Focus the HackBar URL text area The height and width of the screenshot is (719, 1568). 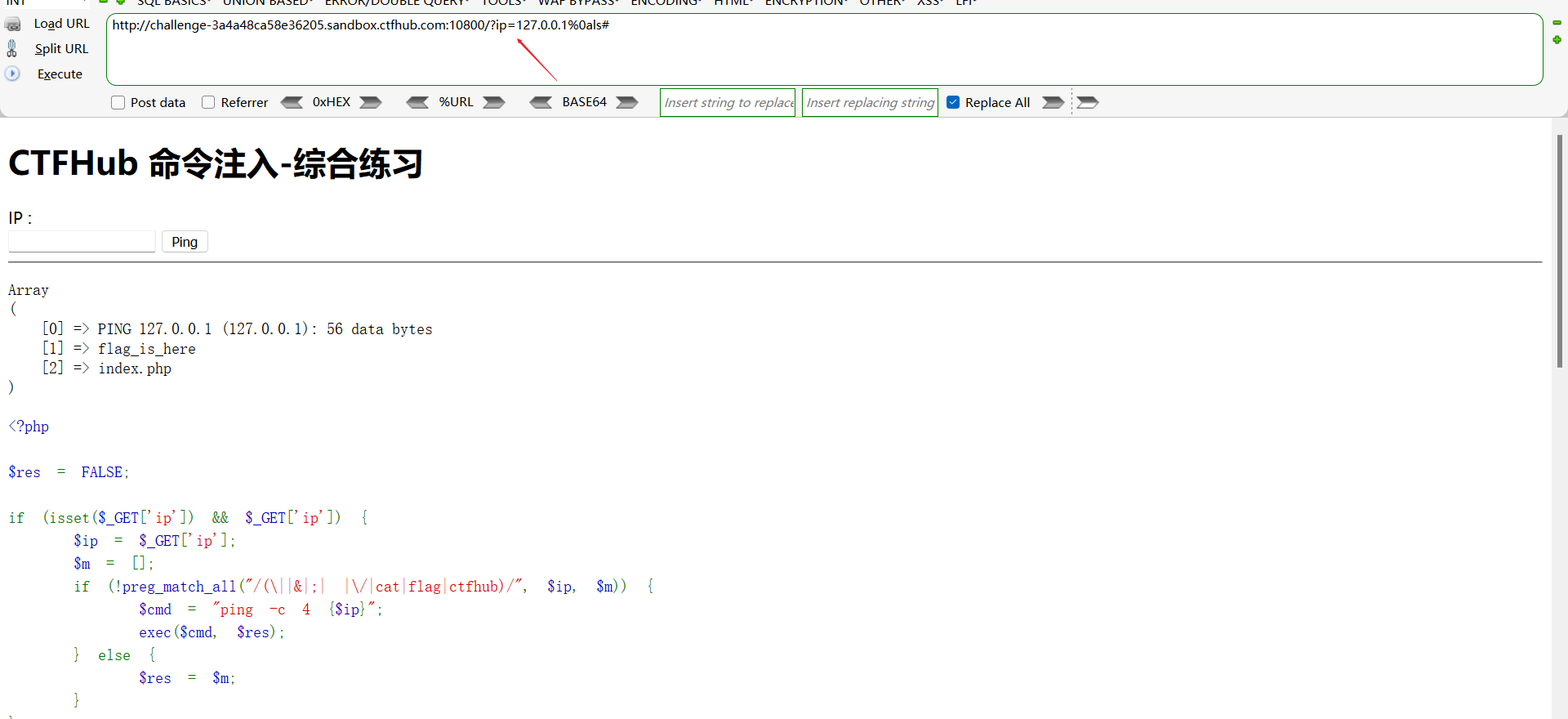pos(824,49)
